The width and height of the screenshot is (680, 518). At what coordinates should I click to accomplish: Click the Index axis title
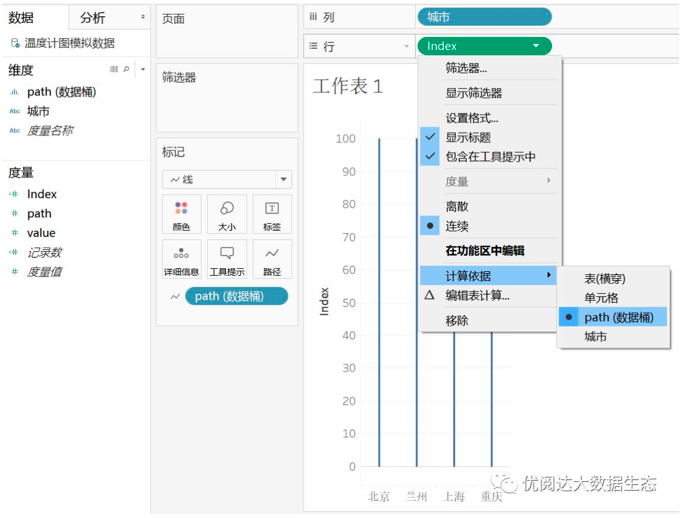[324, 302]
